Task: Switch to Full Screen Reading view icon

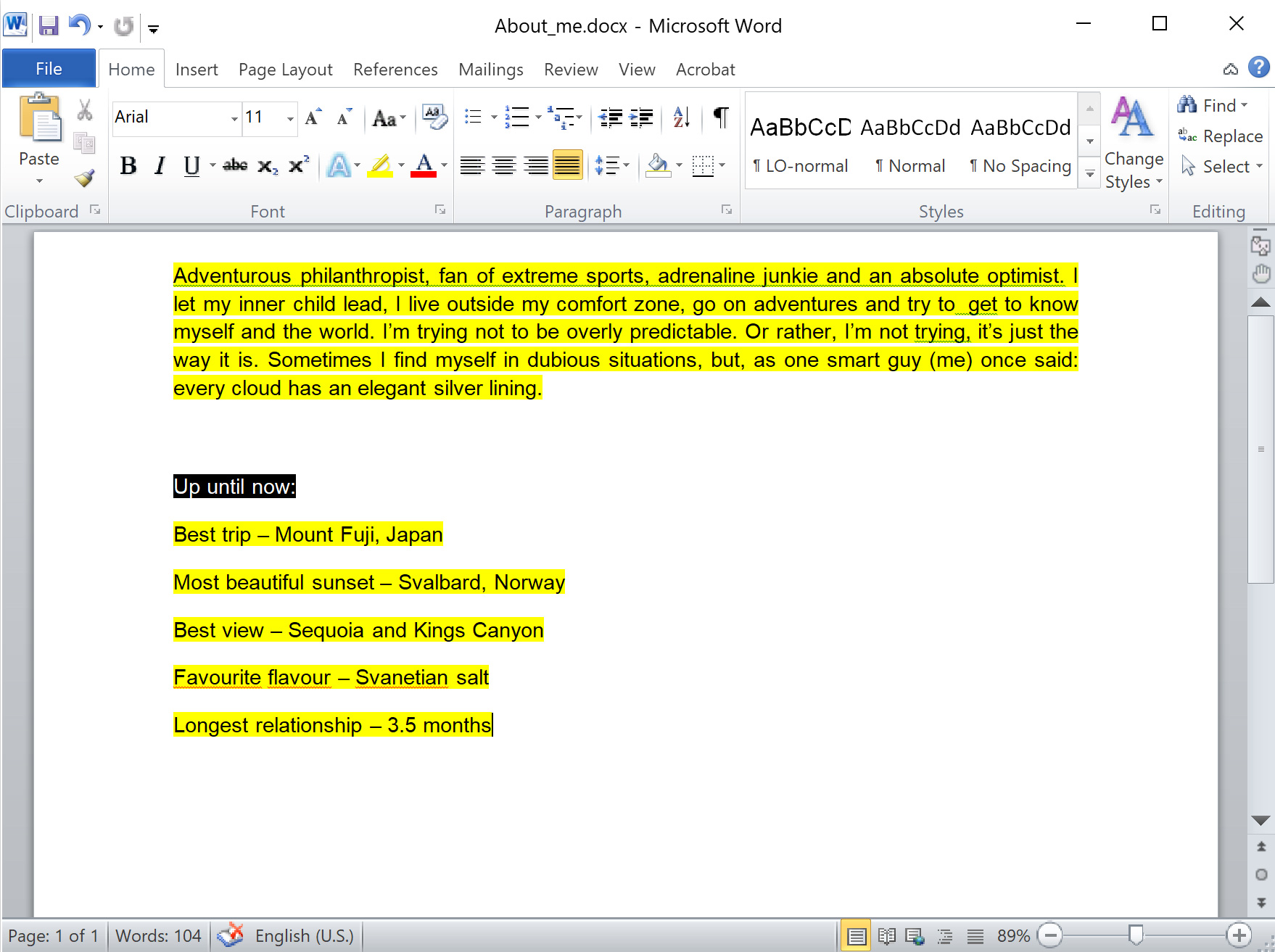Action: point(886,935)
